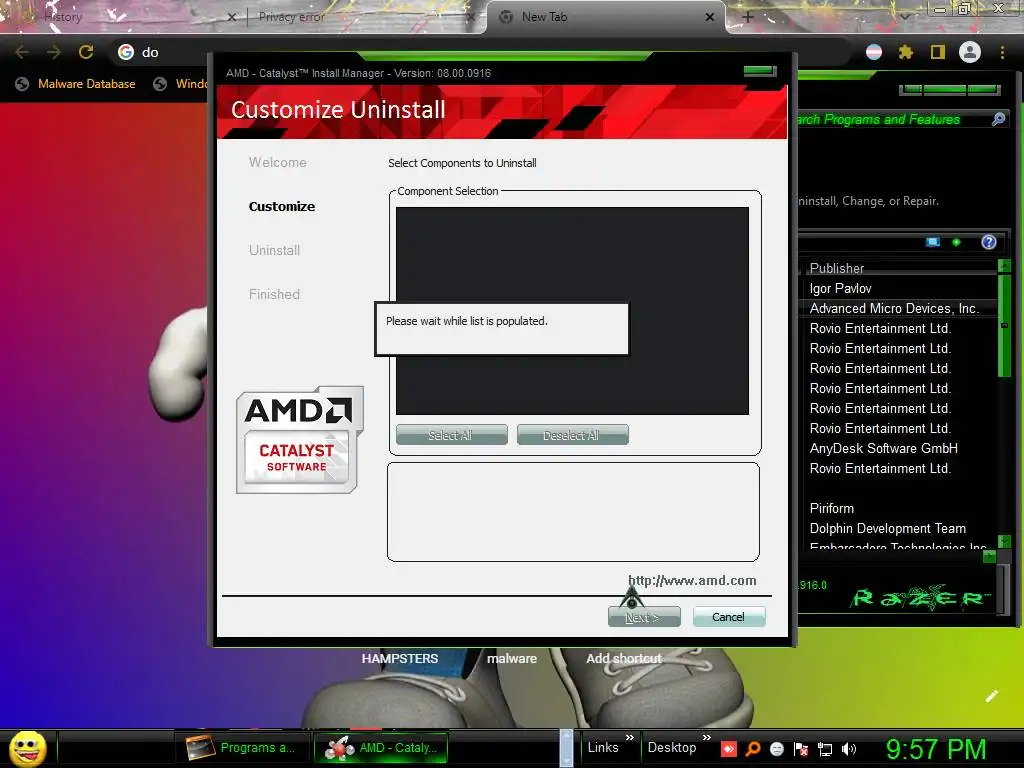Image resolution: width=1024 pixels, height=768 pixels.
Task: Click the Customize step label
Action: point(281,206)
